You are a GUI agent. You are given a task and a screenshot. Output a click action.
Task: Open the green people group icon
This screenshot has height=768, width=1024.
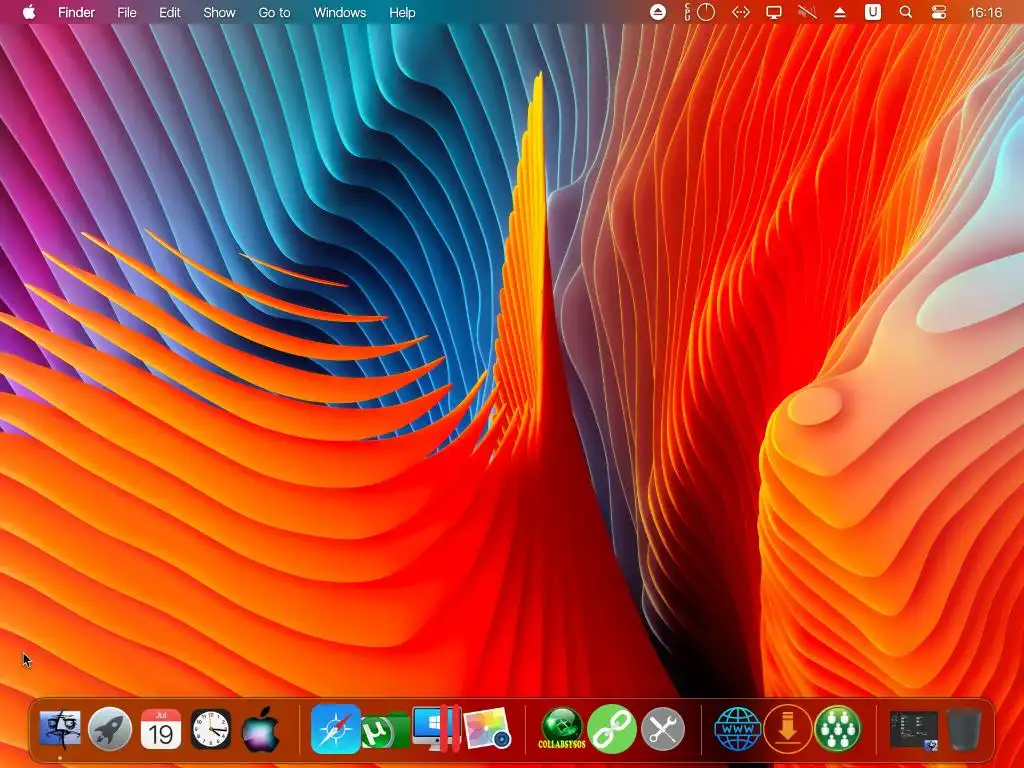pyautogui.click(x=838, y=729)
